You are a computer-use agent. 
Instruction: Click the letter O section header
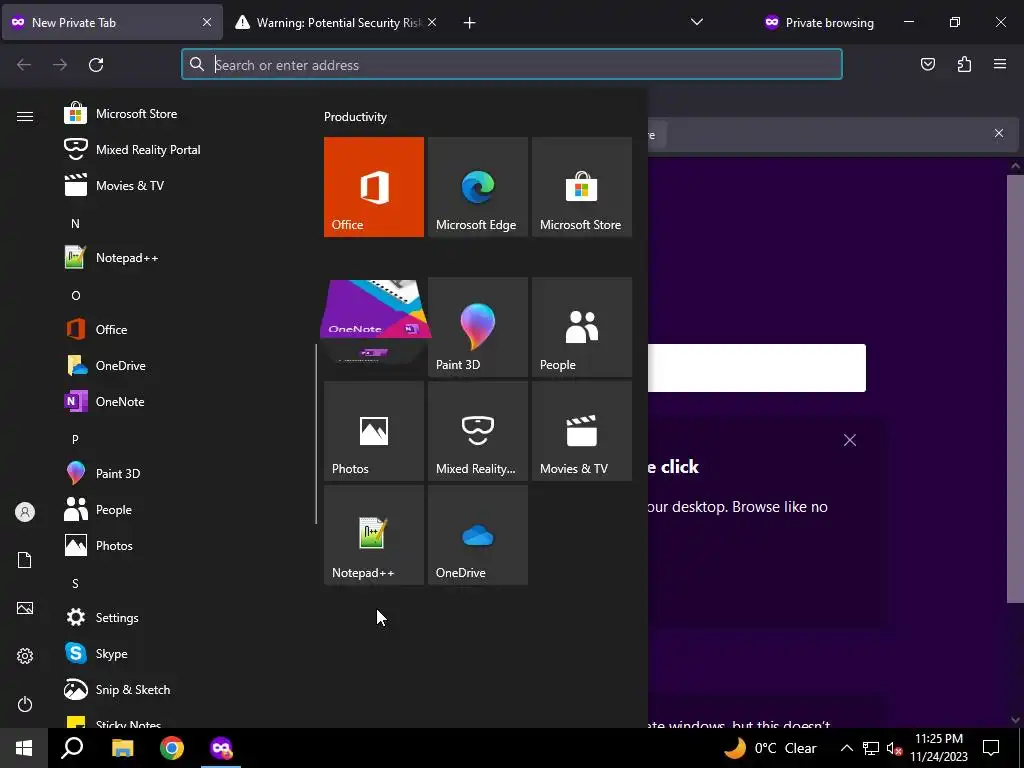(75, 296)
